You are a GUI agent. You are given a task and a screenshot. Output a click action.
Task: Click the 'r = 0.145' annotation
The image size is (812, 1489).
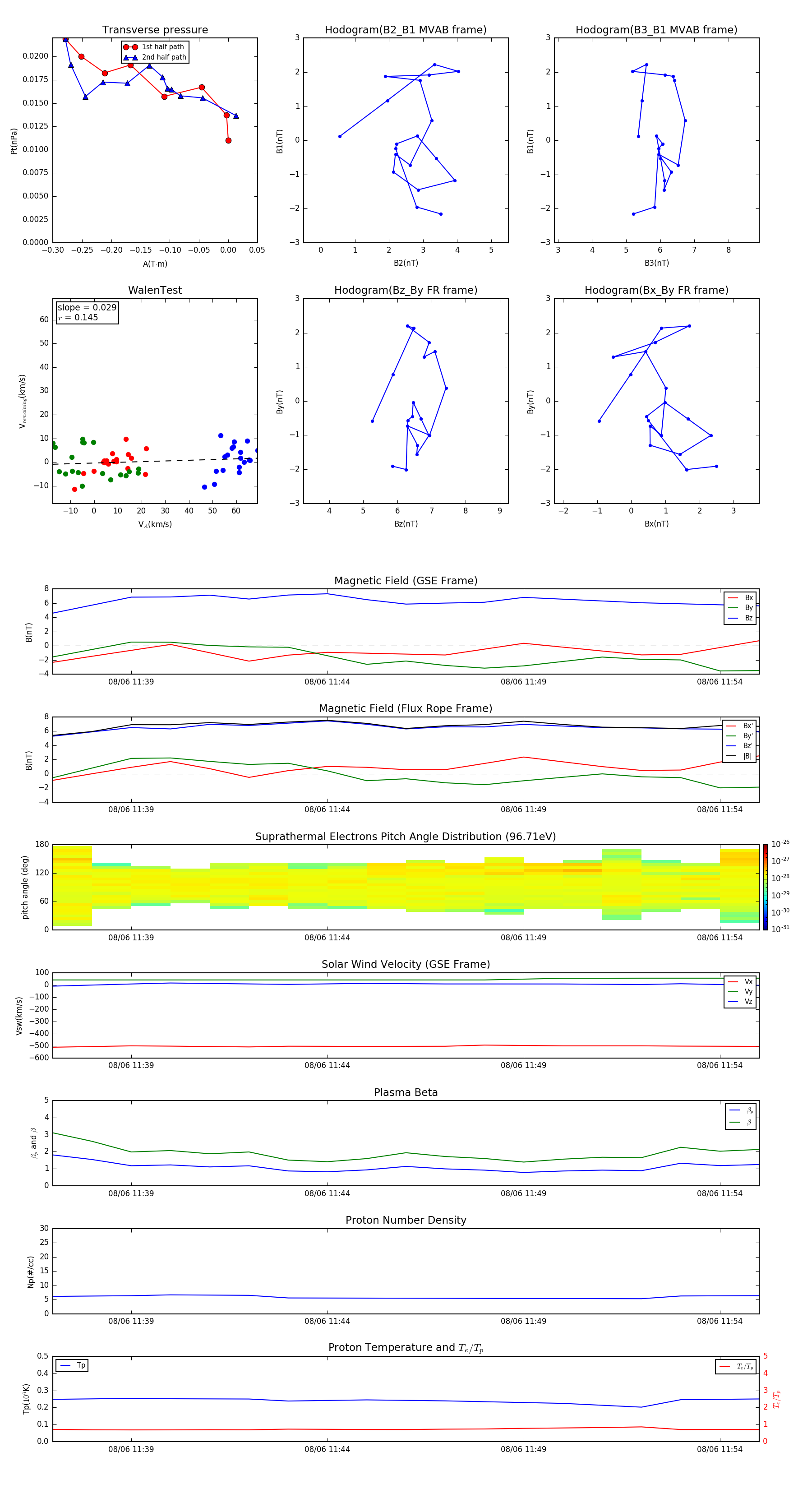78,317
